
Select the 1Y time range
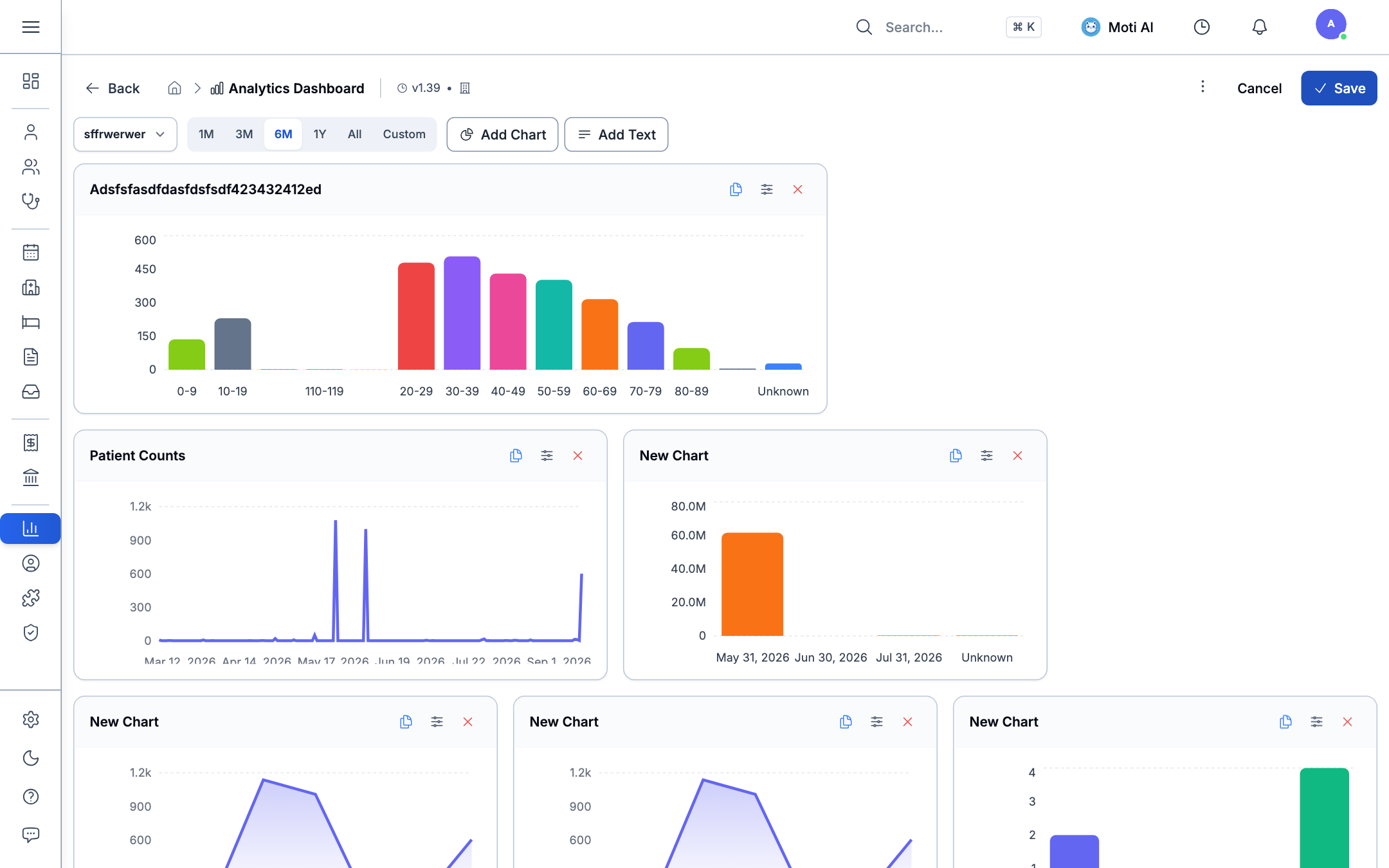[320, 134]
